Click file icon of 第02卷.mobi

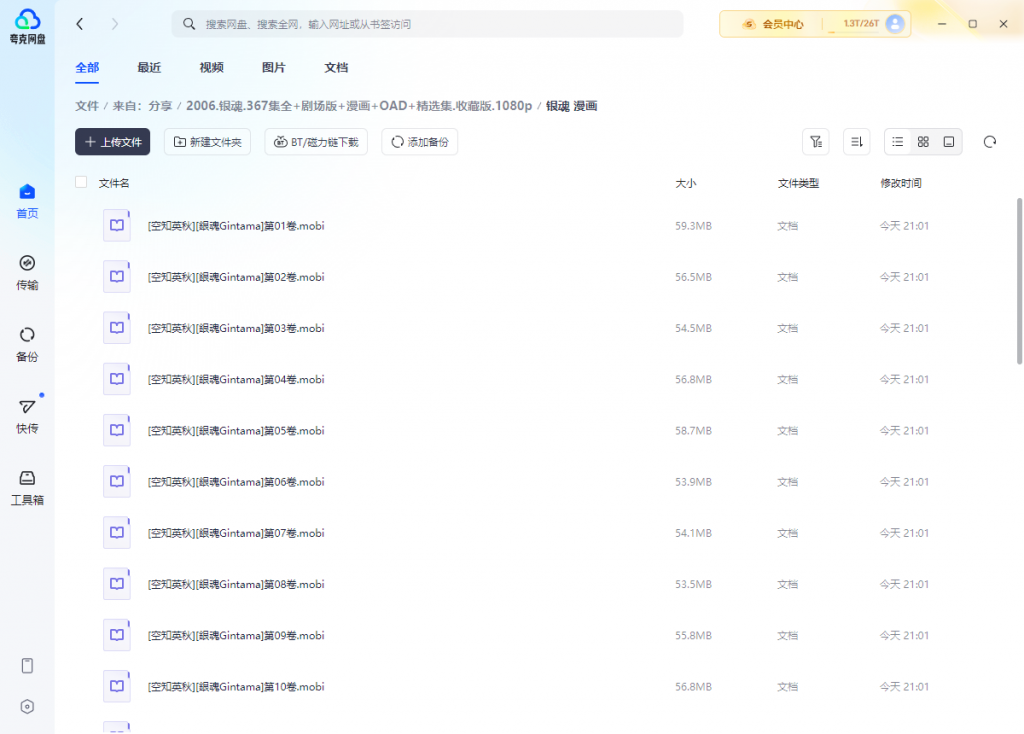[117, 277]
